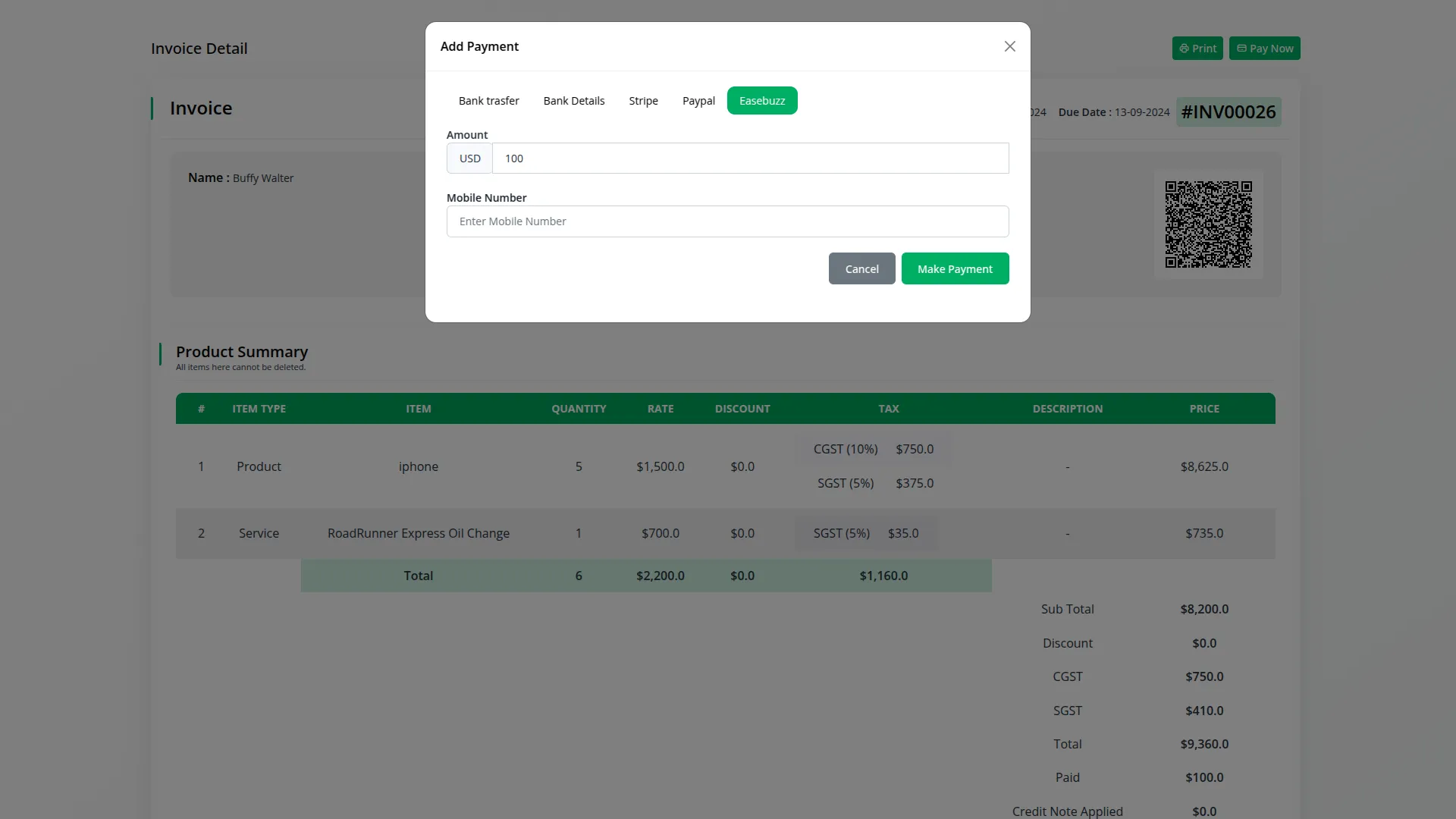Screen dimensions: 1456x819
Task: Click the iphone product row
Action: click(x=418, y=466)
